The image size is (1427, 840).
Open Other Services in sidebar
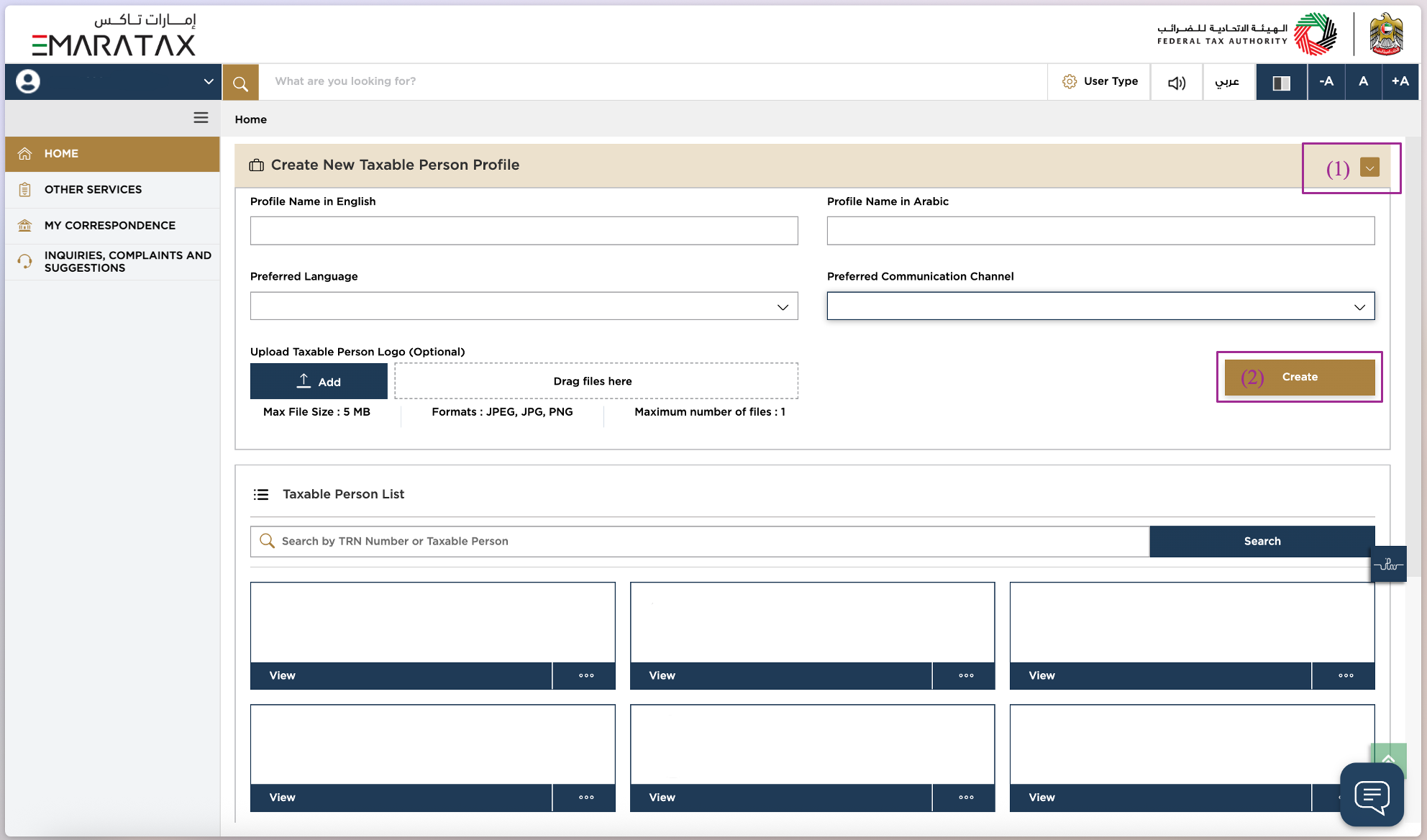93,189
